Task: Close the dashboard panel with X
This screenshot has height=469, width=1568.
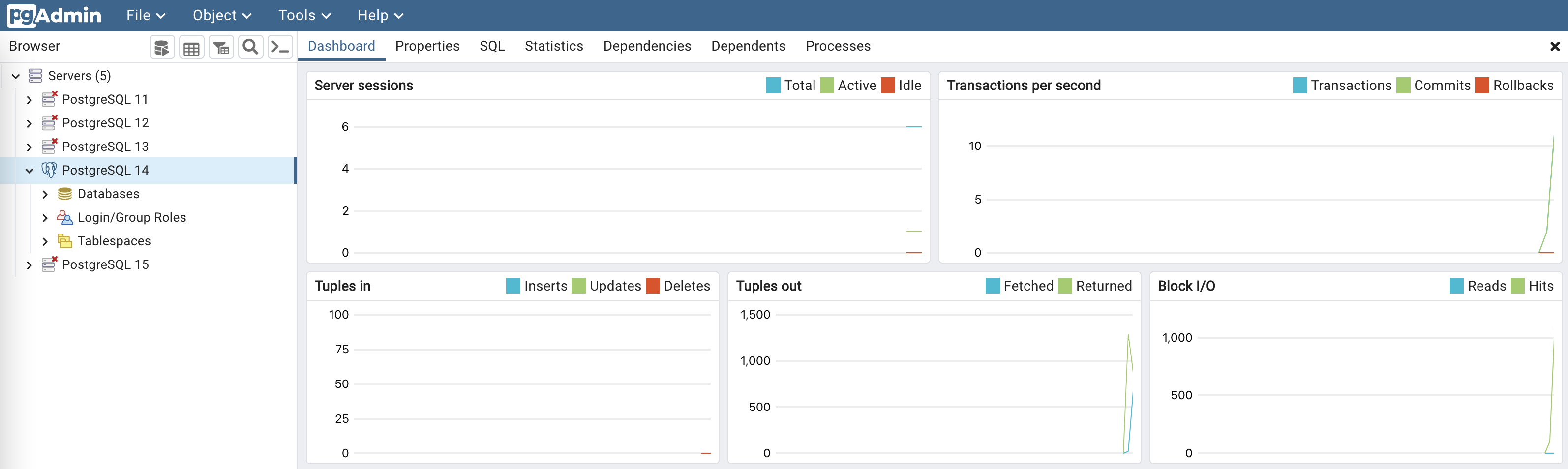Action: [x=1555, y=47]
